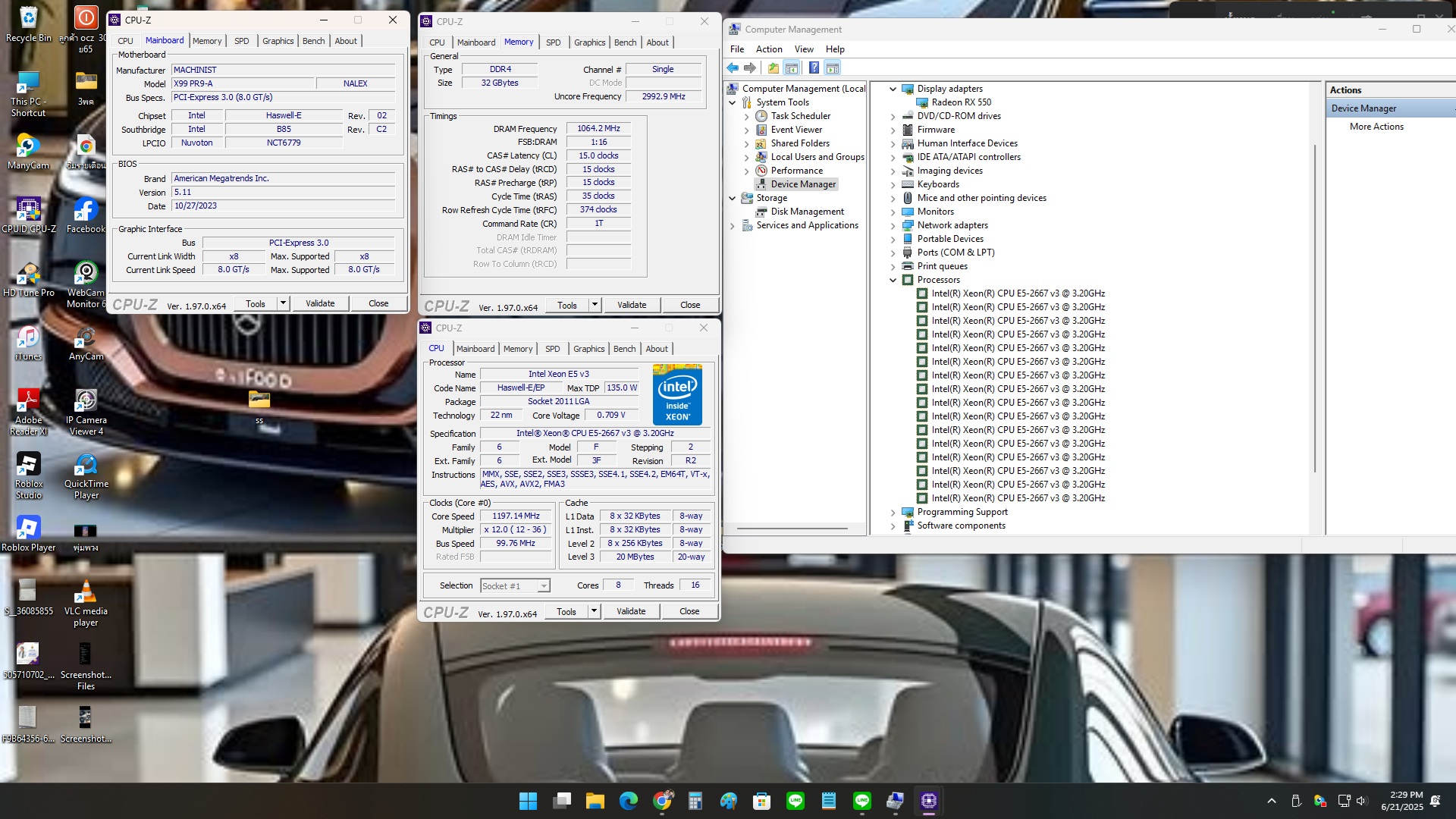
Task: Open Tools dropdown arrow in CPU-Z Memory window
Action: [x=595, y=305]
